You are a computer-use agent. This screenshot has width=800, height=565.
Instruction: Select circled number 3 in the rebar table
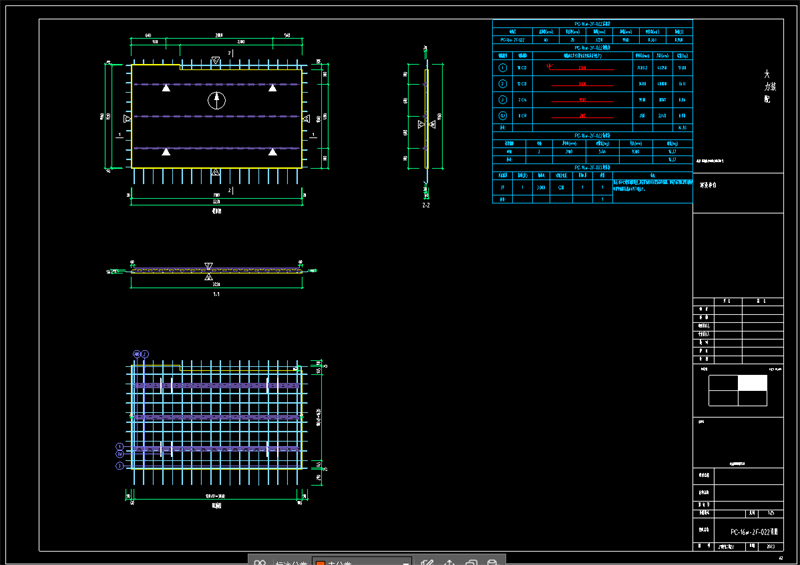coord(503,100)
